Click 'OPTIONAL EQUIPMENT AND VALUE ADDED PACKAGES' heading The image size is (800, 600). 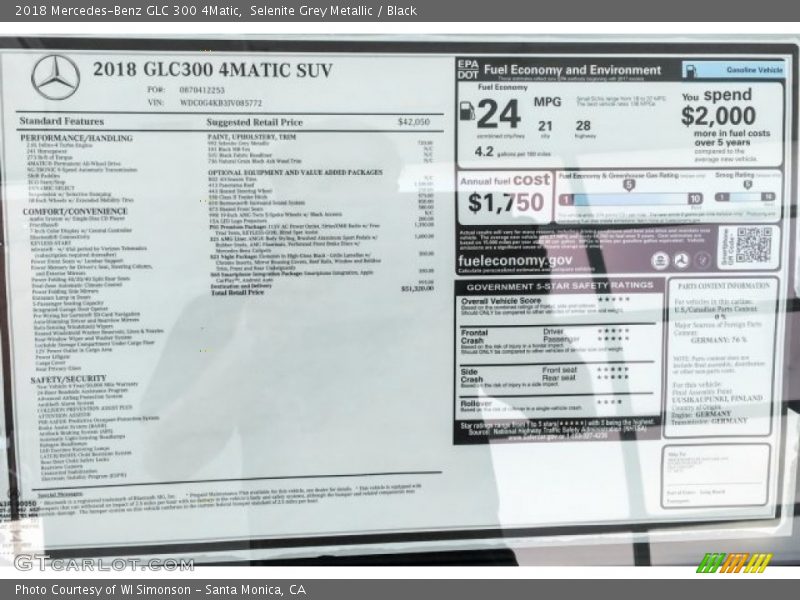(x=295, y=172)
